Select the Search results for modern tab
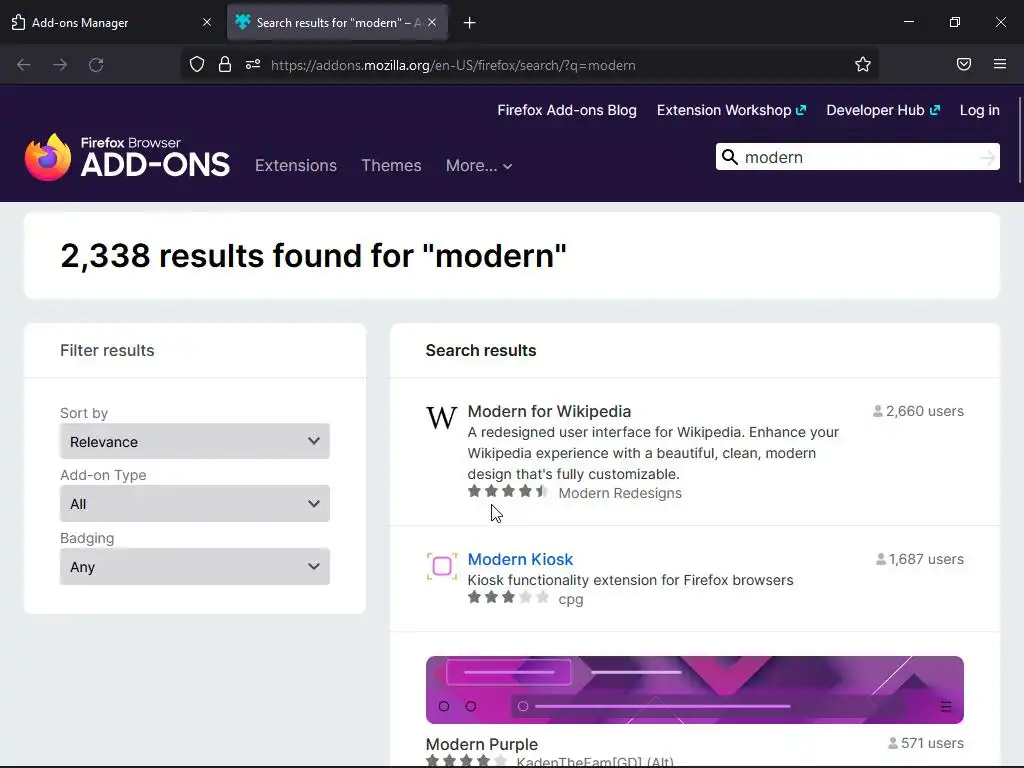The width and height of the screenshot is (1024, 768). coord(337,23)
